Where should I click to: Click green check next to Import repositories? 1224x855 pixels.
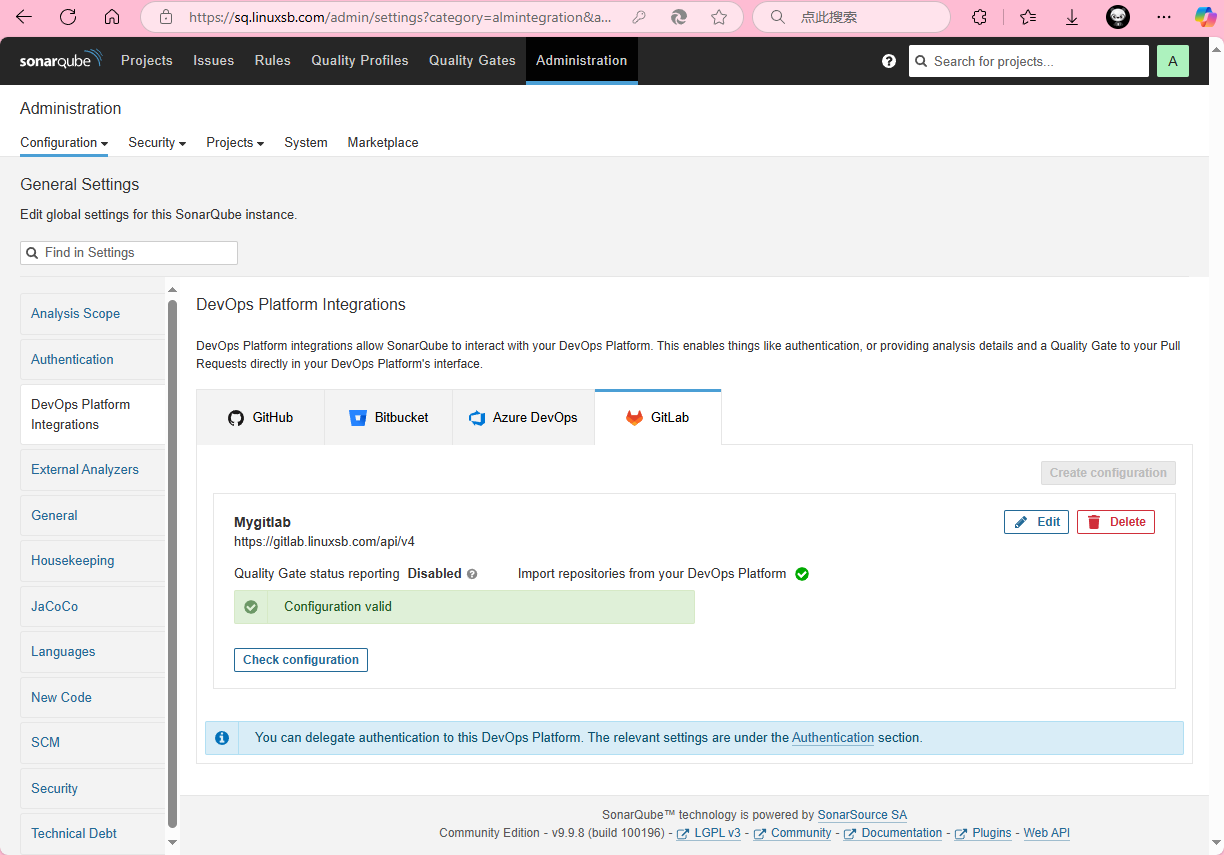click(x=802, y=574)
